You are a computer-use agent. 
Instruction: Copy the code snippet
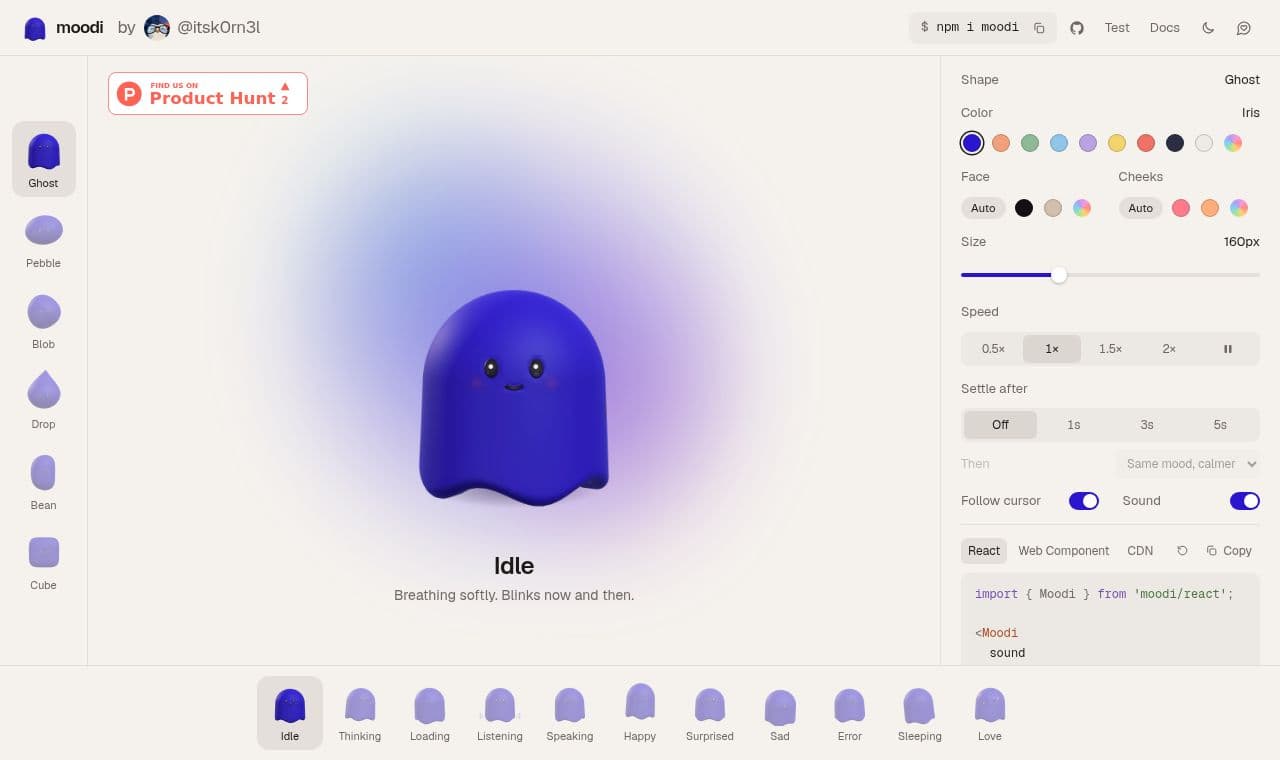[x=1229, y=551]
